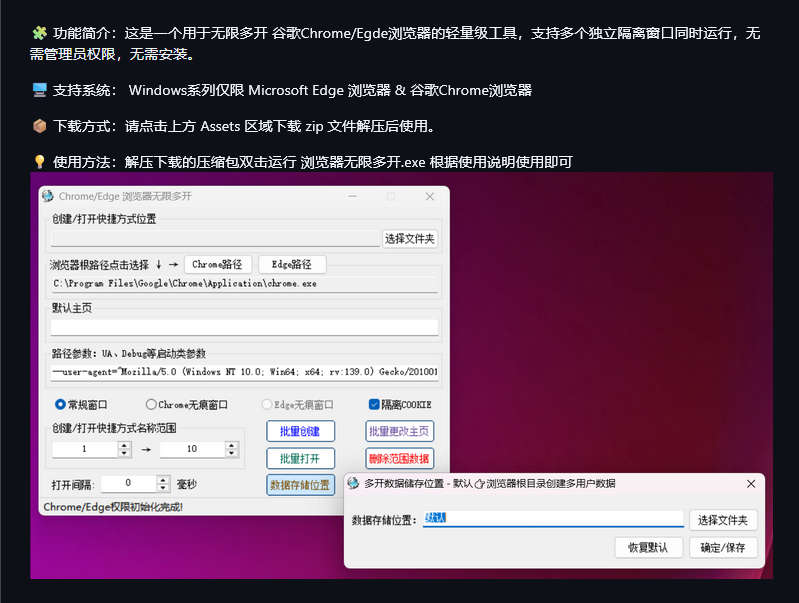Click the globe icon in the storage dialog title
This screenshot has width=799, height=603.
pos(353,483)
